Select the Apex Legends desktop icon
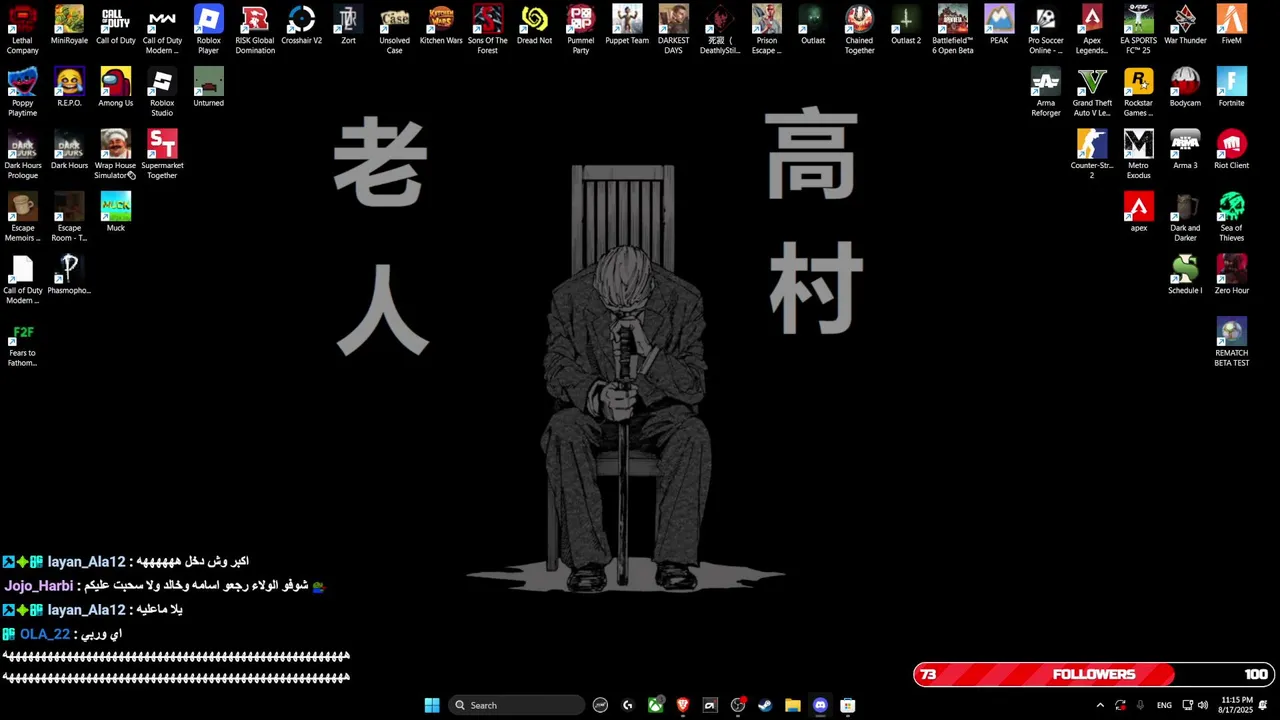The height and width of the screenshot is (720, 1280). coord(1092,30)
